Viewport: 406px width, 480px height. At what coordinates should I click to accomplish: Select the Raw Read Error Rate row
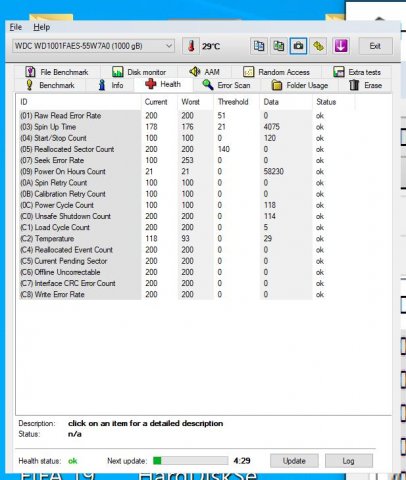point(187,116)
